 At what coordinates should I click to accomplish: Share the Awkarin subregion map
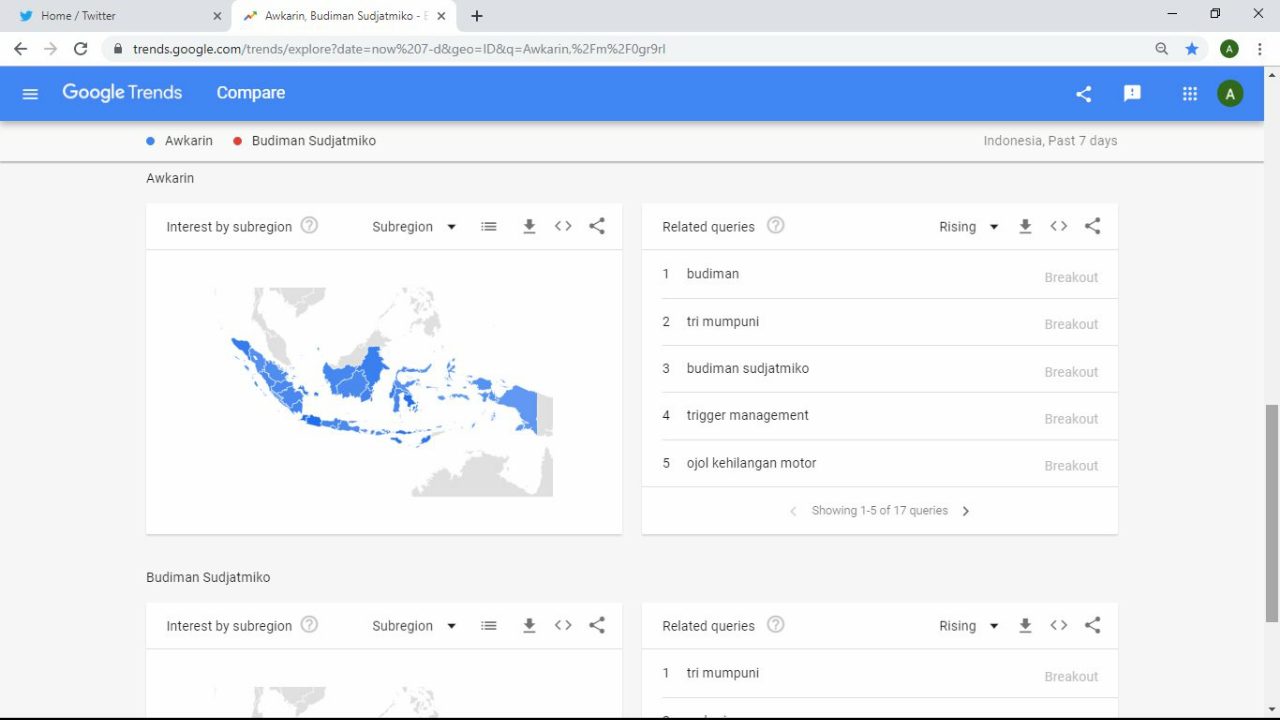click(x=597, y=226)
